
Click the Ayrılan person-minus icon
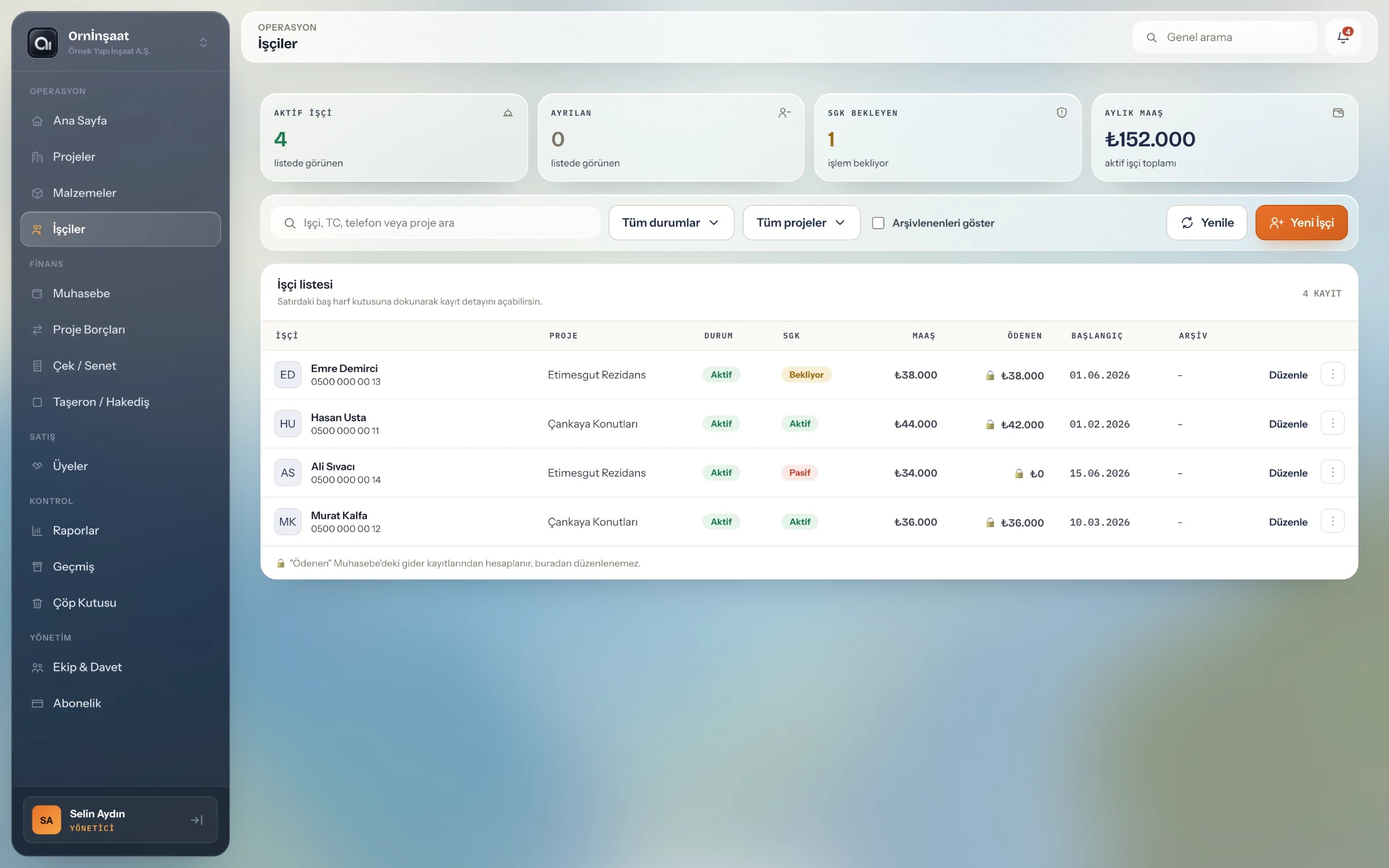tap(784, 113)
